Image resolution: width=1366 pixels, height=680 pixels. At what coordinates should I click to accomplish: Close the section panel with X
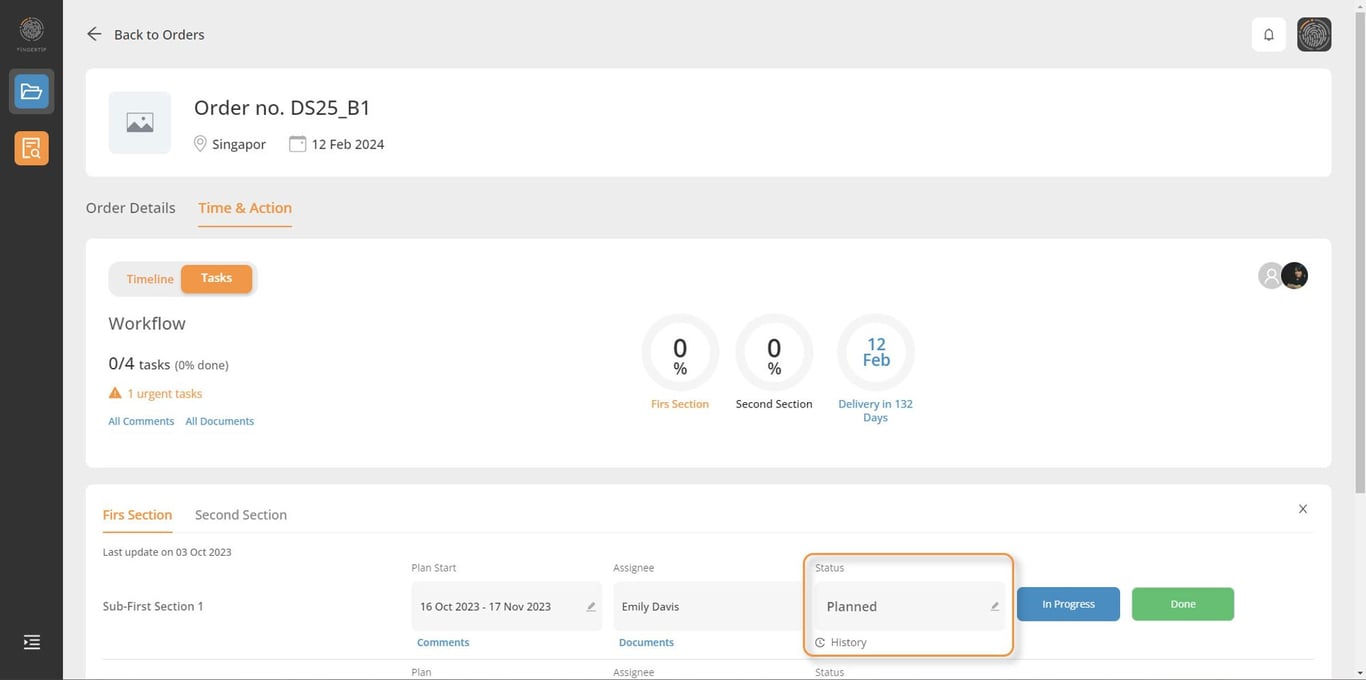(1303, 509)
